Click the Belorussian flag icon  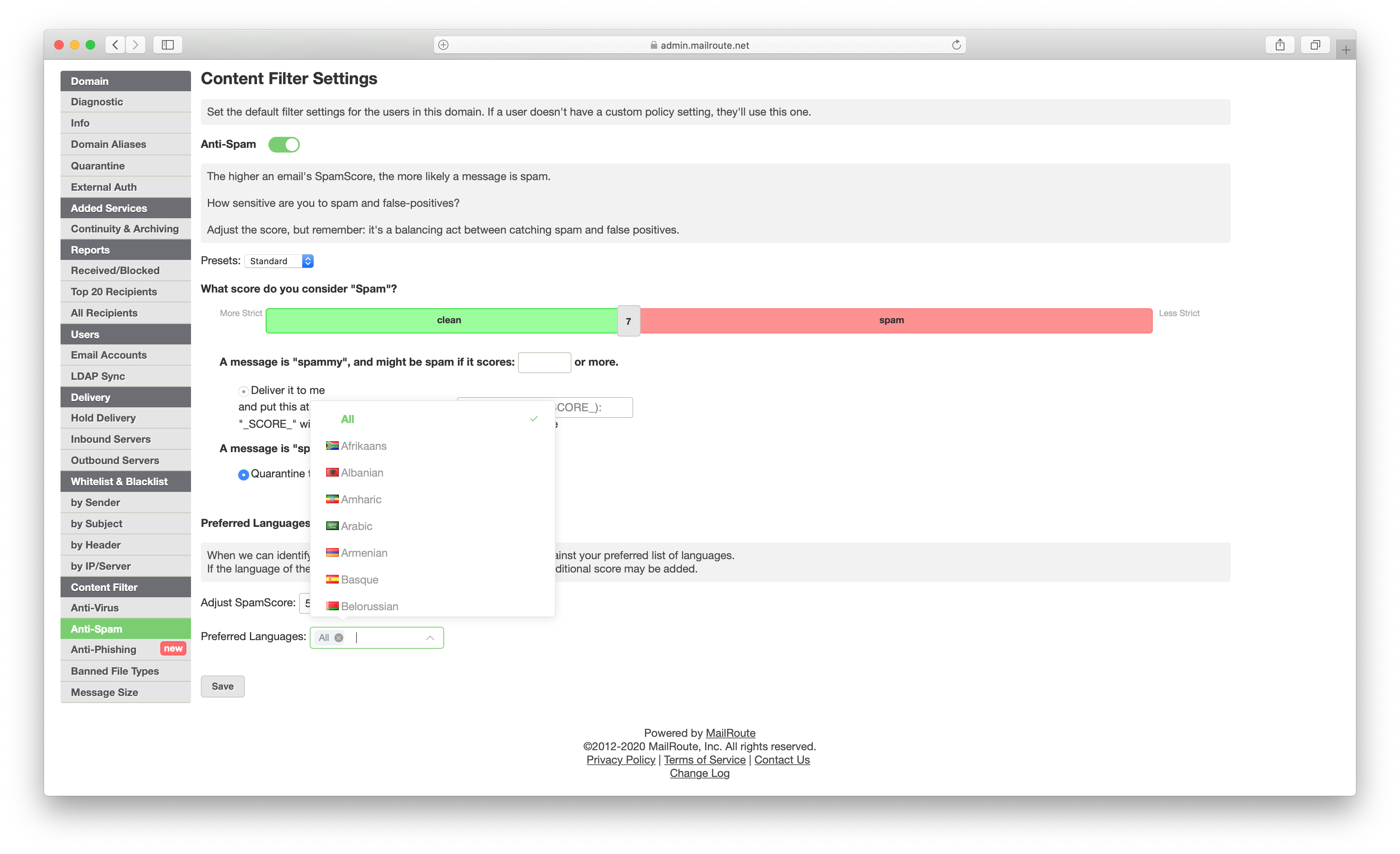point(333,606)
